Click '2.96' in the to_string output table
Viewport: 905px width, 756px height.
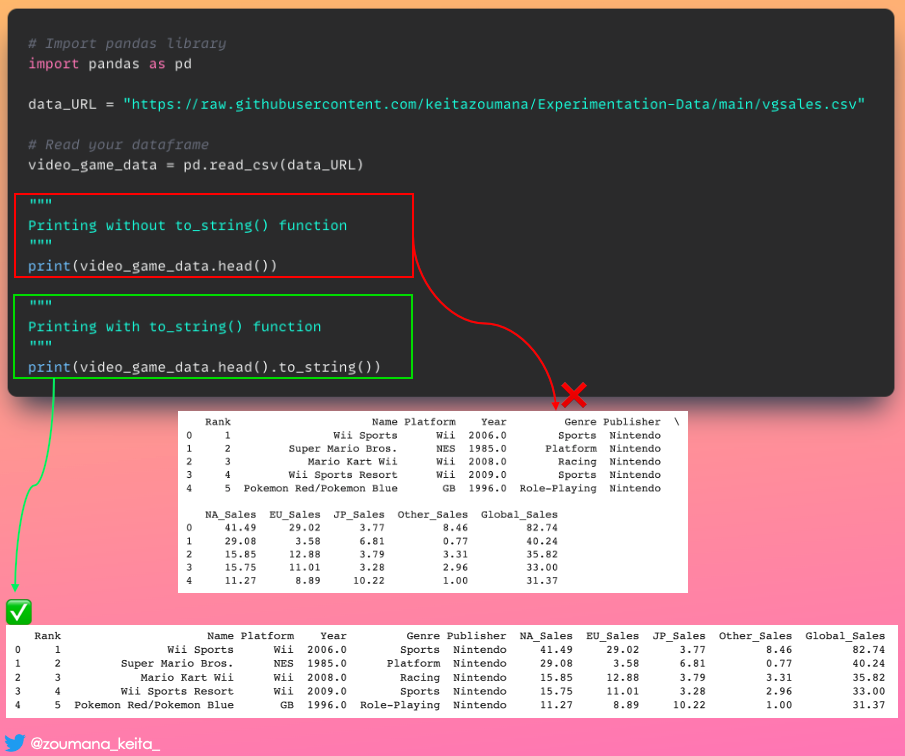click(x=779, y=691)
